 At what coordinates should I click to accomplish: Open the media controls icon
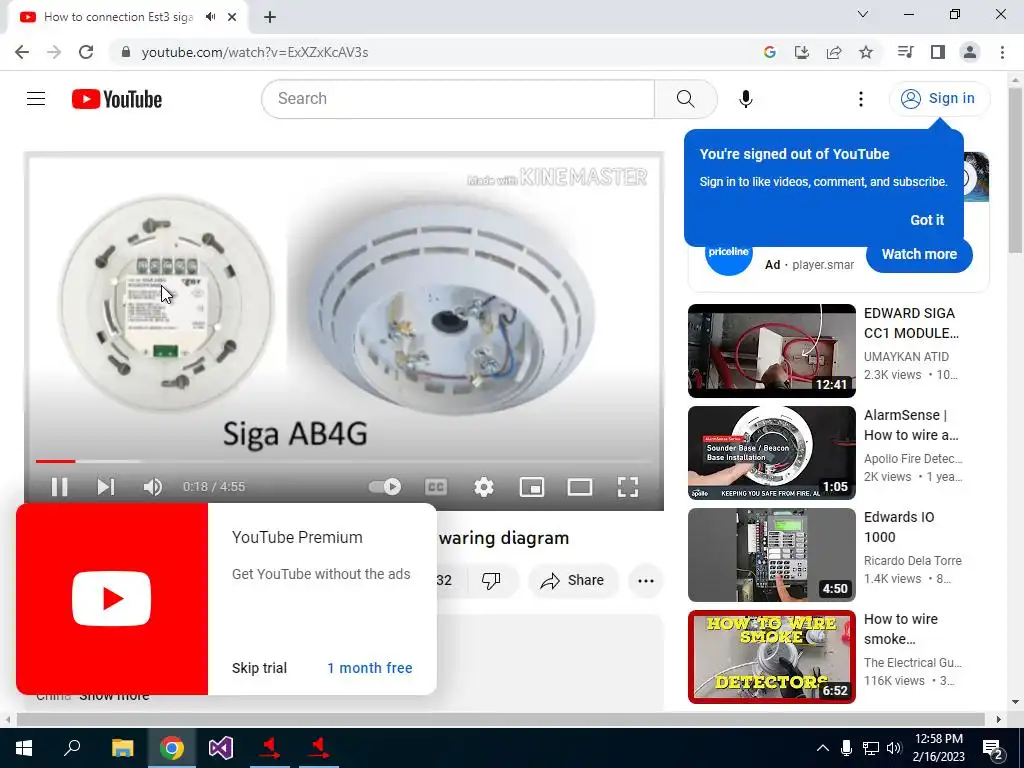coord(905,52)
